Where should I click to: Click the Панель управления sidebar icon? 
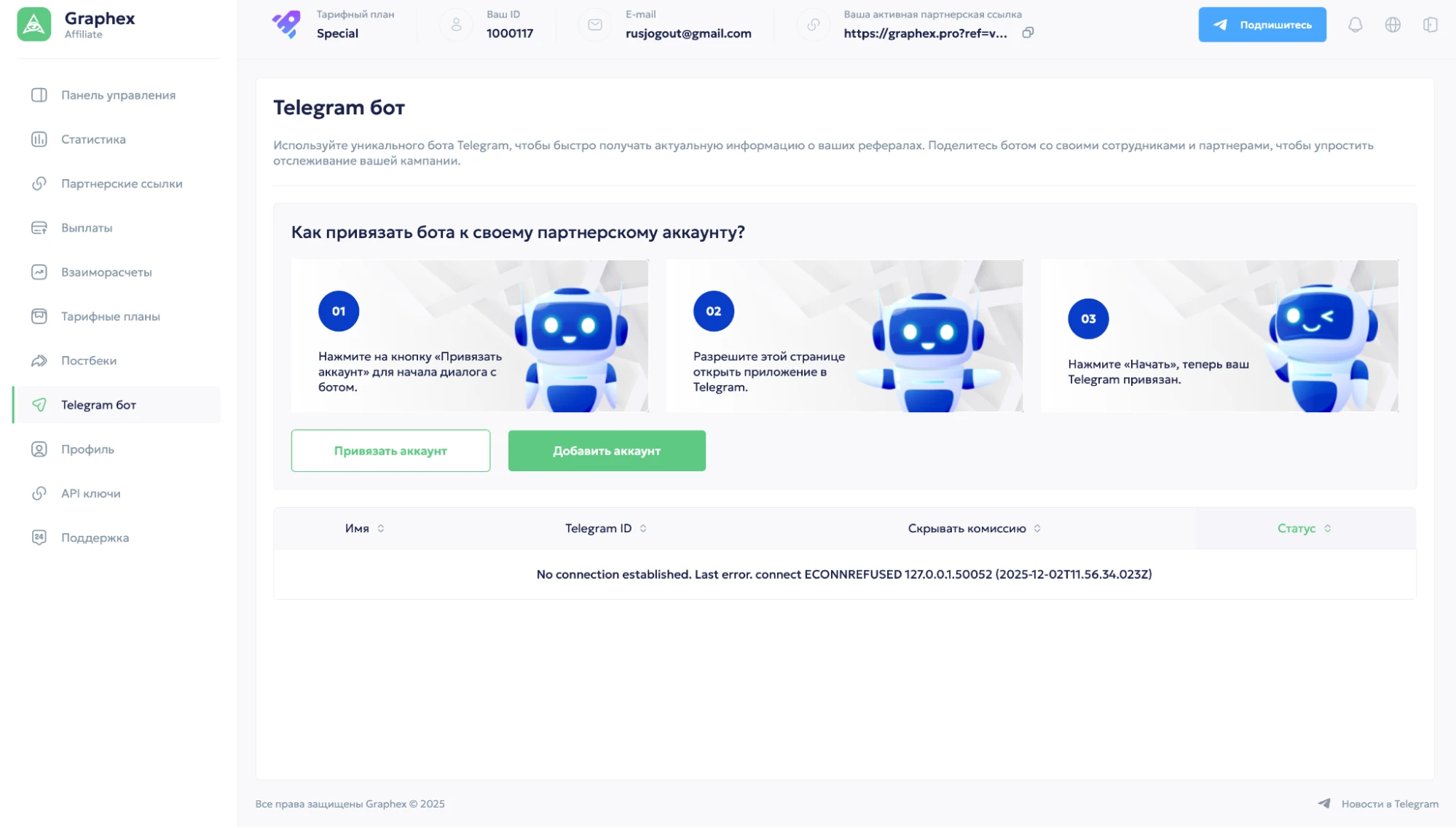tap(39, 95)
